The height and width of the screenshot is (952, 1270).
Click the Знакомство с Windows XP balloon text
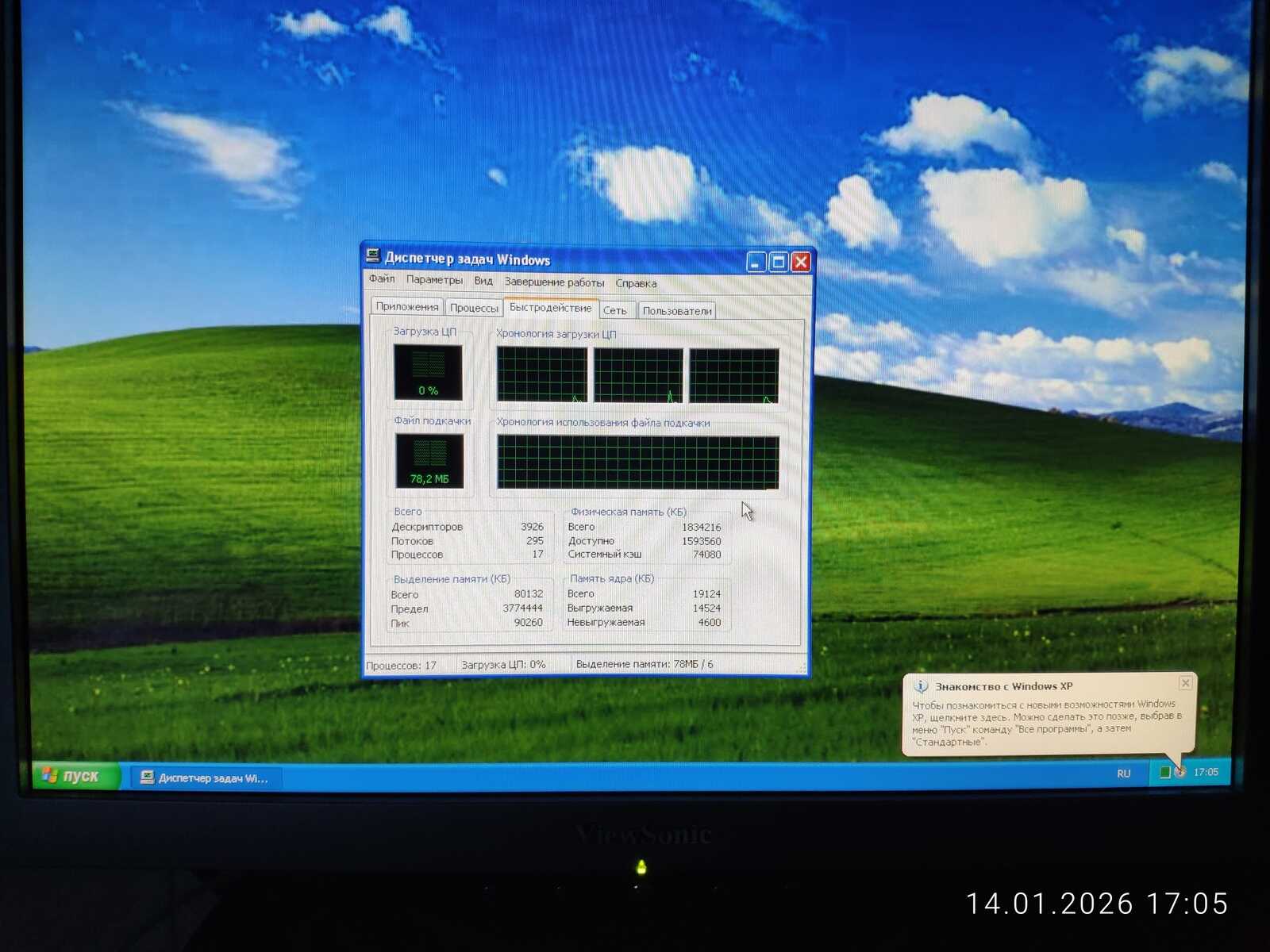click(x=1047, y=723)
